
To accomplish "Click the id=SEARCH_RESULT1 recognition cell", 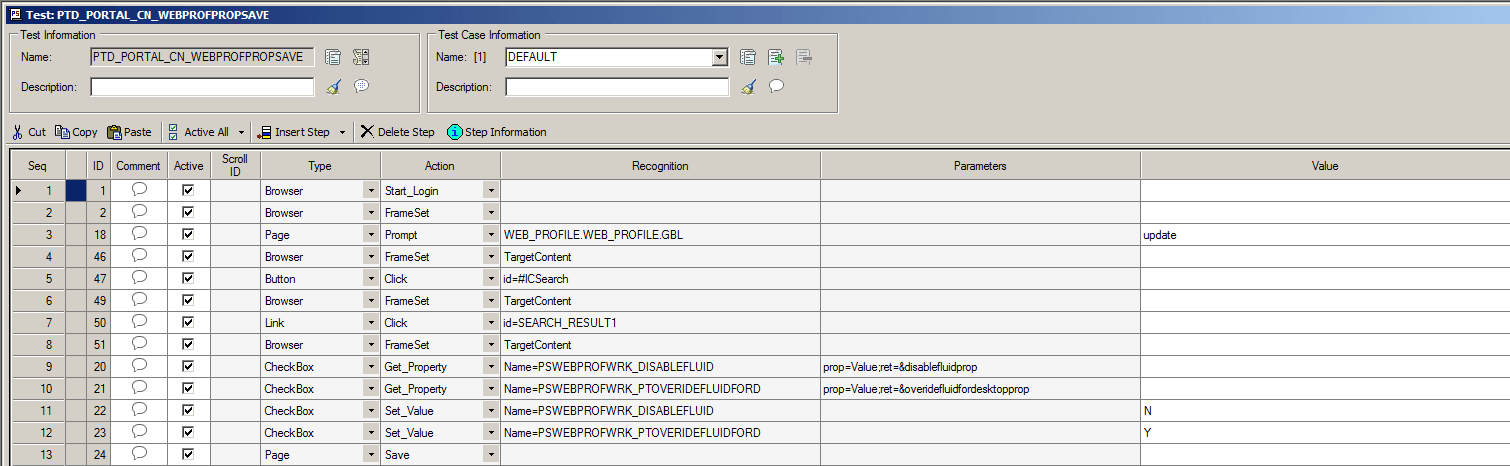I will (x=660, y=322).
